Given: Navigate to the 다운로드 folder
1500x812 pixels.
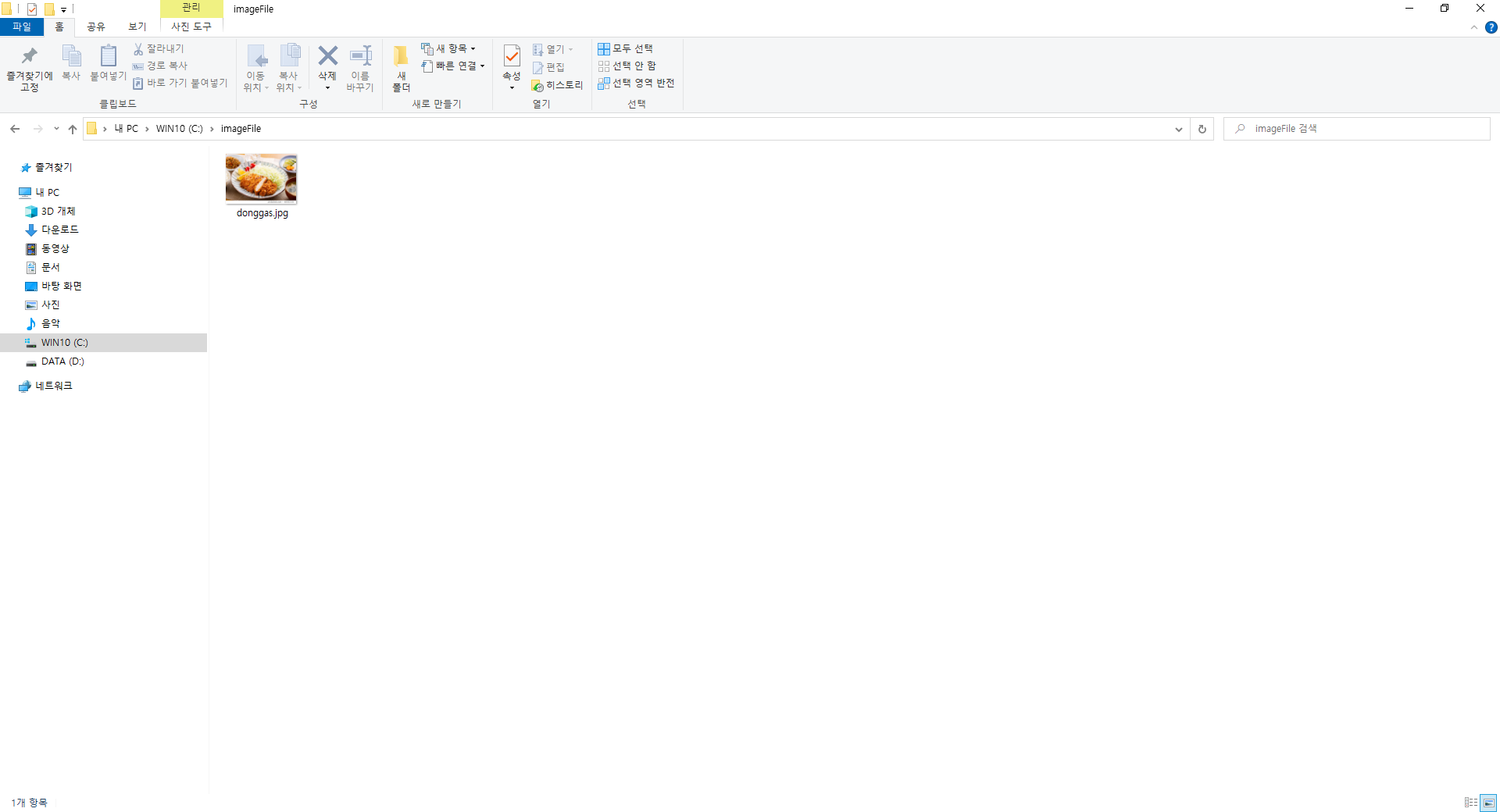Looking at the screenshot, I should (x=60, y=230).
